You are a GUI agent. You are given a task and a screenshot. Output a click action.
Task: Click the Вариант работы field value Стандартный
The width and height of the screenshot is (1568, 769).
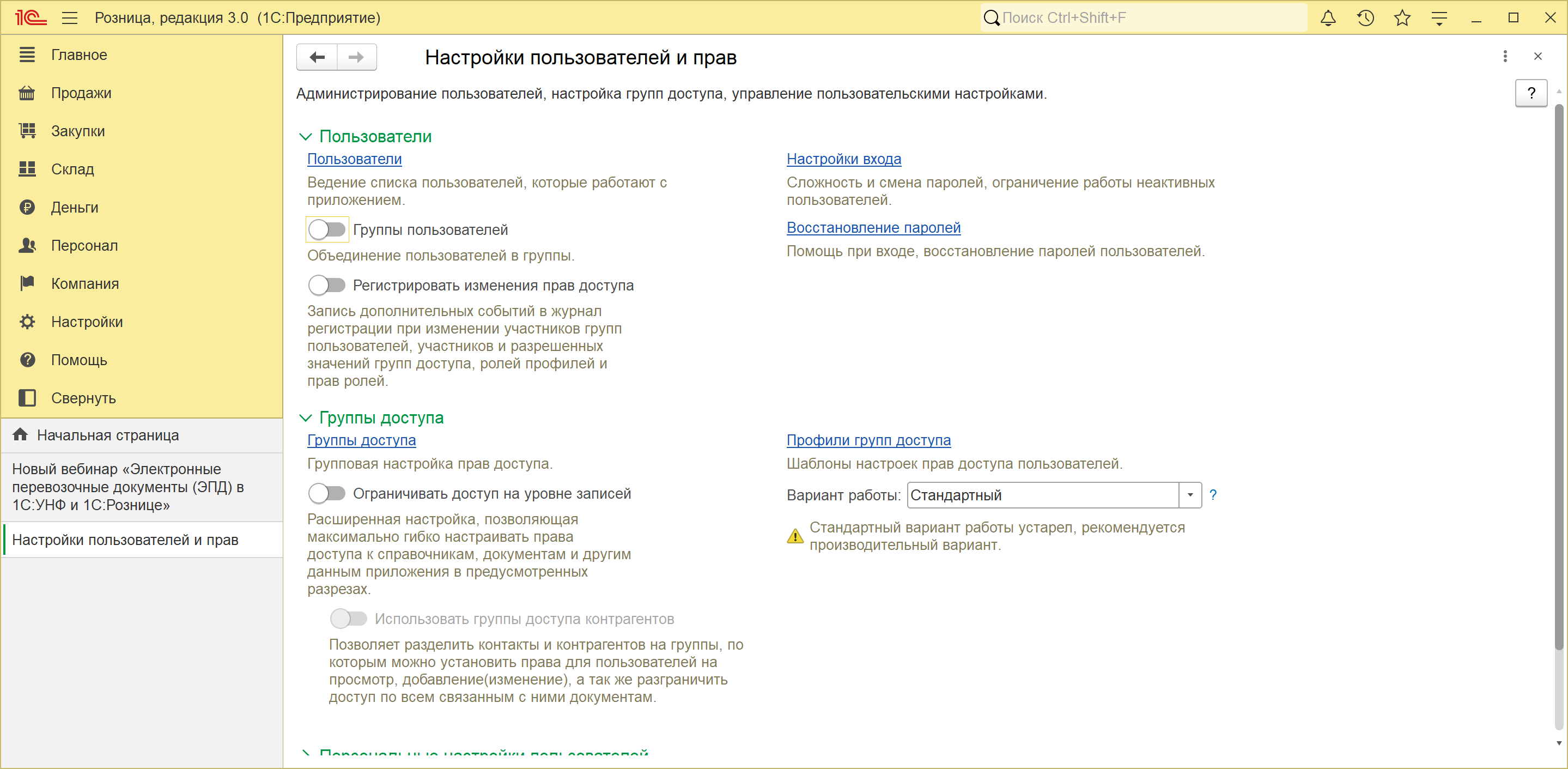(x=1043, y=495)
